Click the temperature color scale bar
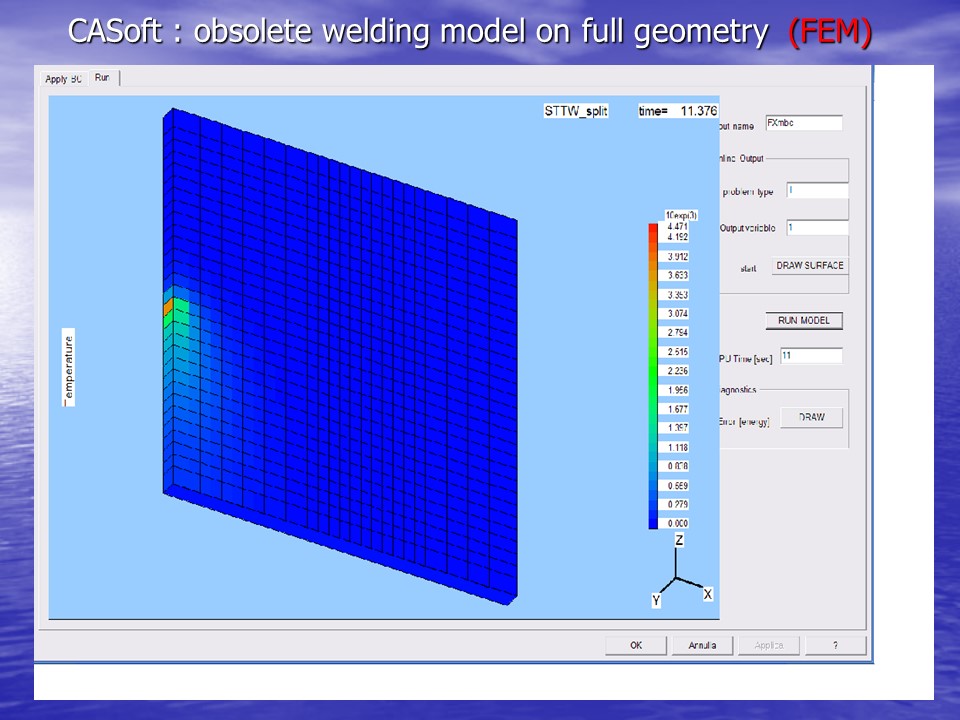The height and width of the screenshot is (720, 960). coord(653,376)
